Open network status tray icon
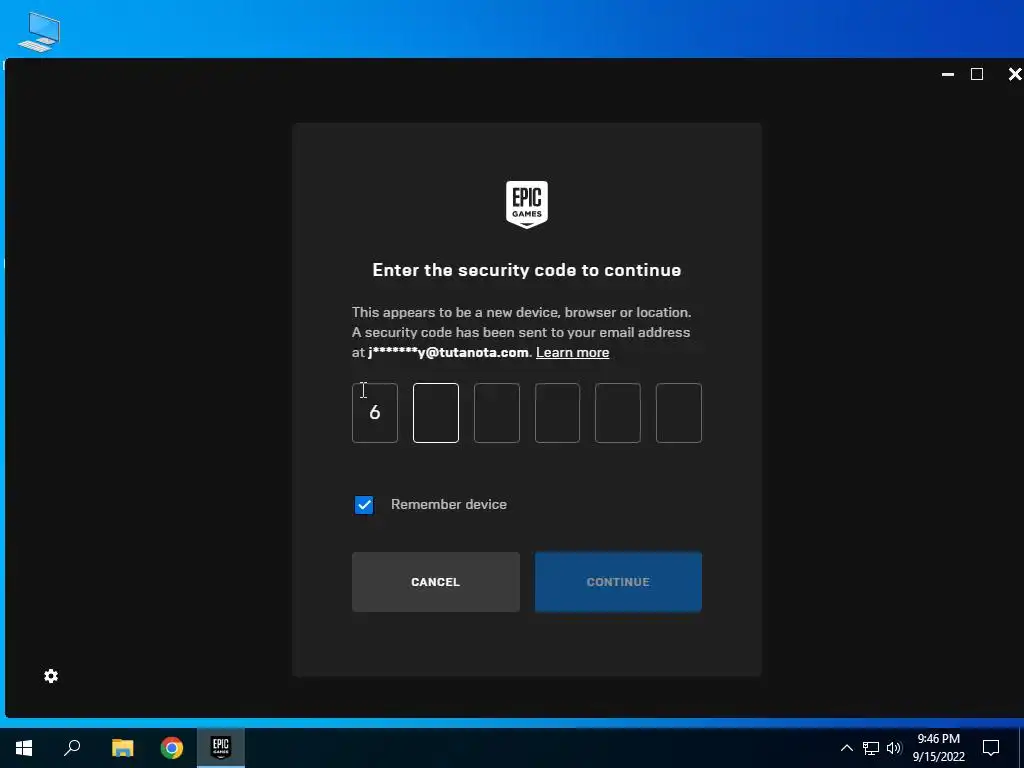Viewport: 1024px width, 768px height. [871, 748]
